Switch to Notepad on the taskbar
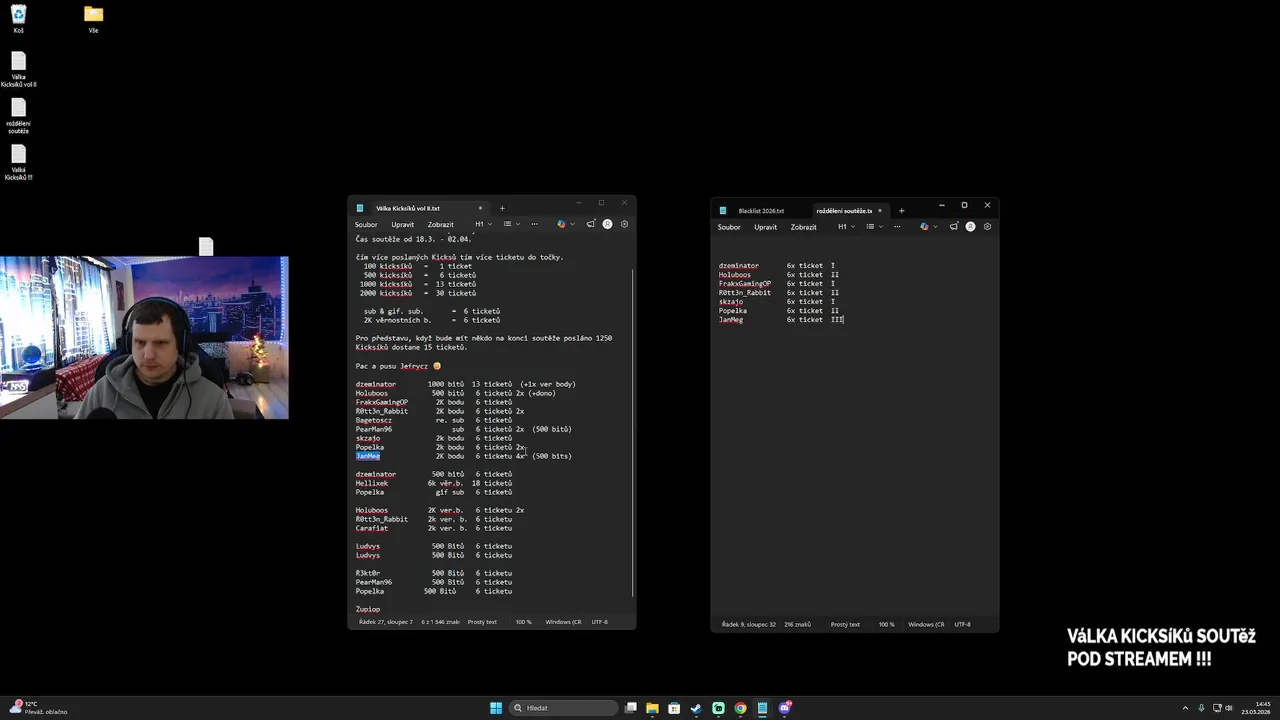1280x720 pixels. coord(762,708)
